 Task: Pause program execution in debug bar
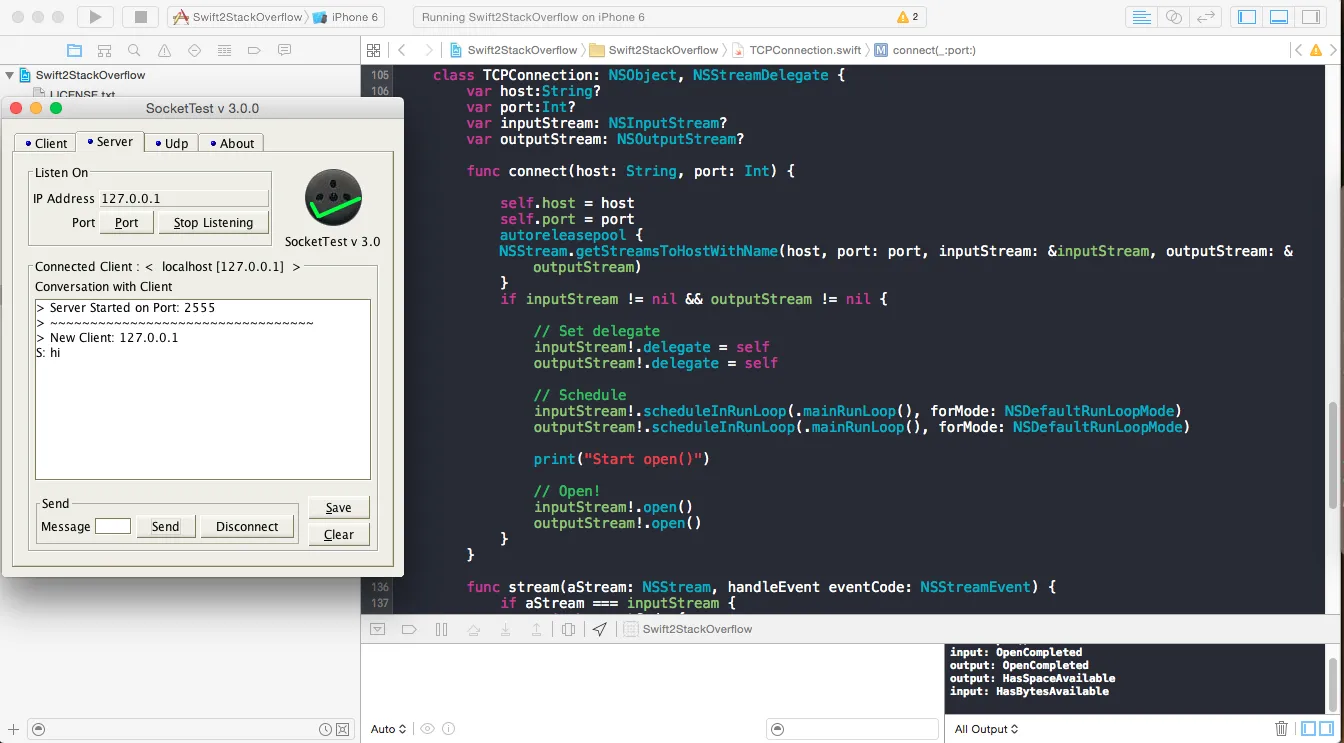pyautogui.click(x=441, y=629)
